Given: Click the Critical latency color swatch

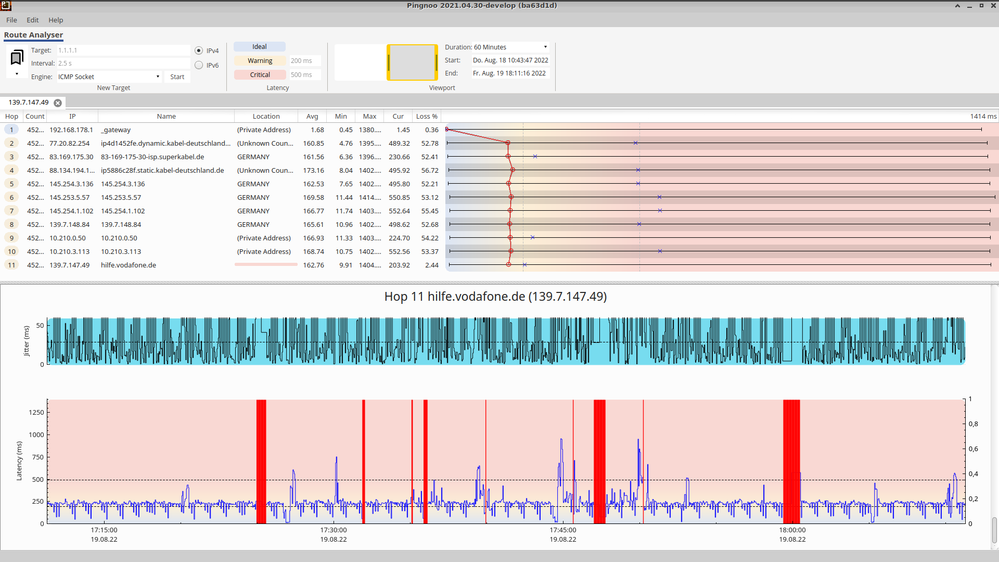Looking at the screenshot, I should click(x=260, y=75).
